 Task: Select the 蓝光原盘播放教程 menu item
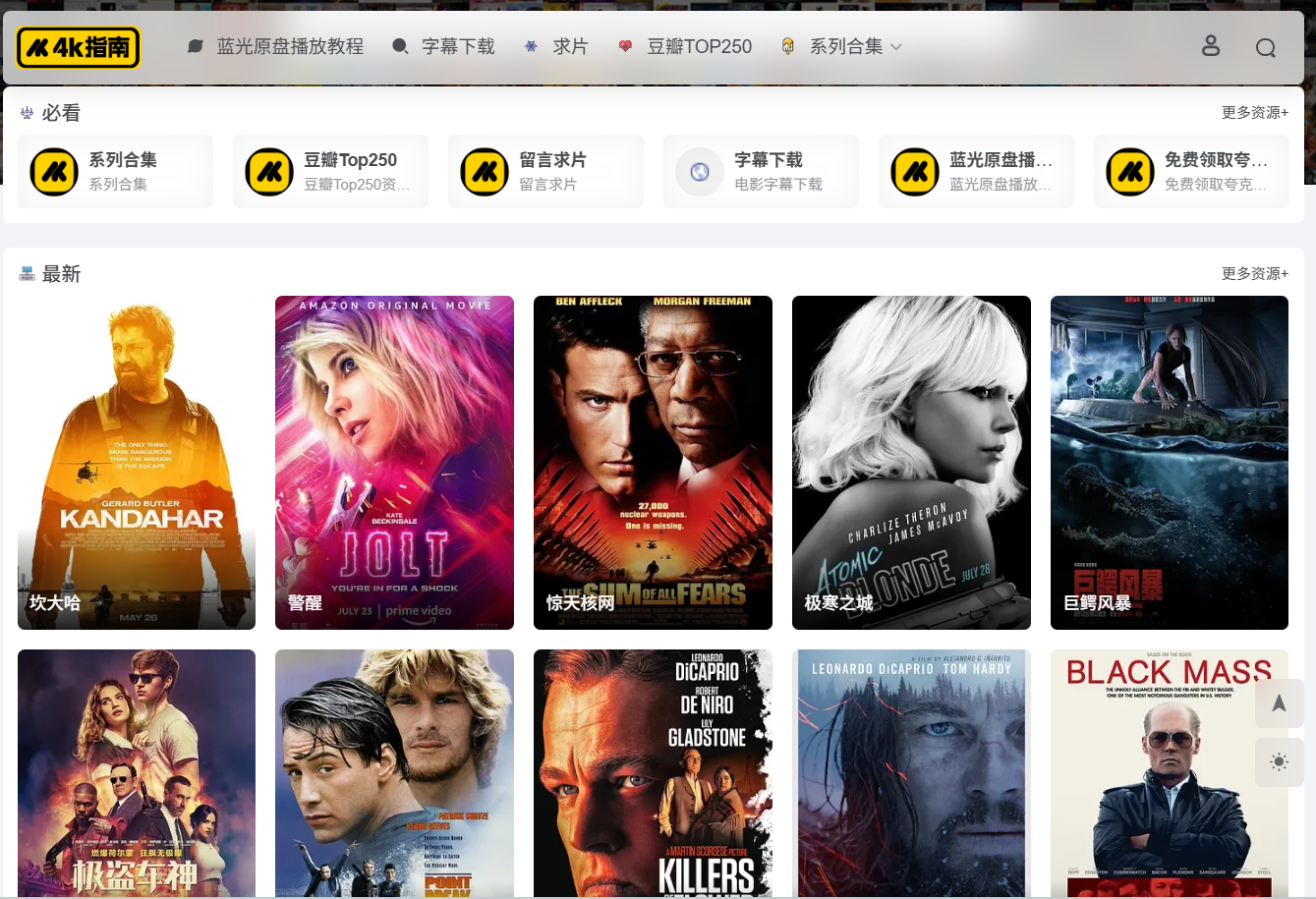289,46
